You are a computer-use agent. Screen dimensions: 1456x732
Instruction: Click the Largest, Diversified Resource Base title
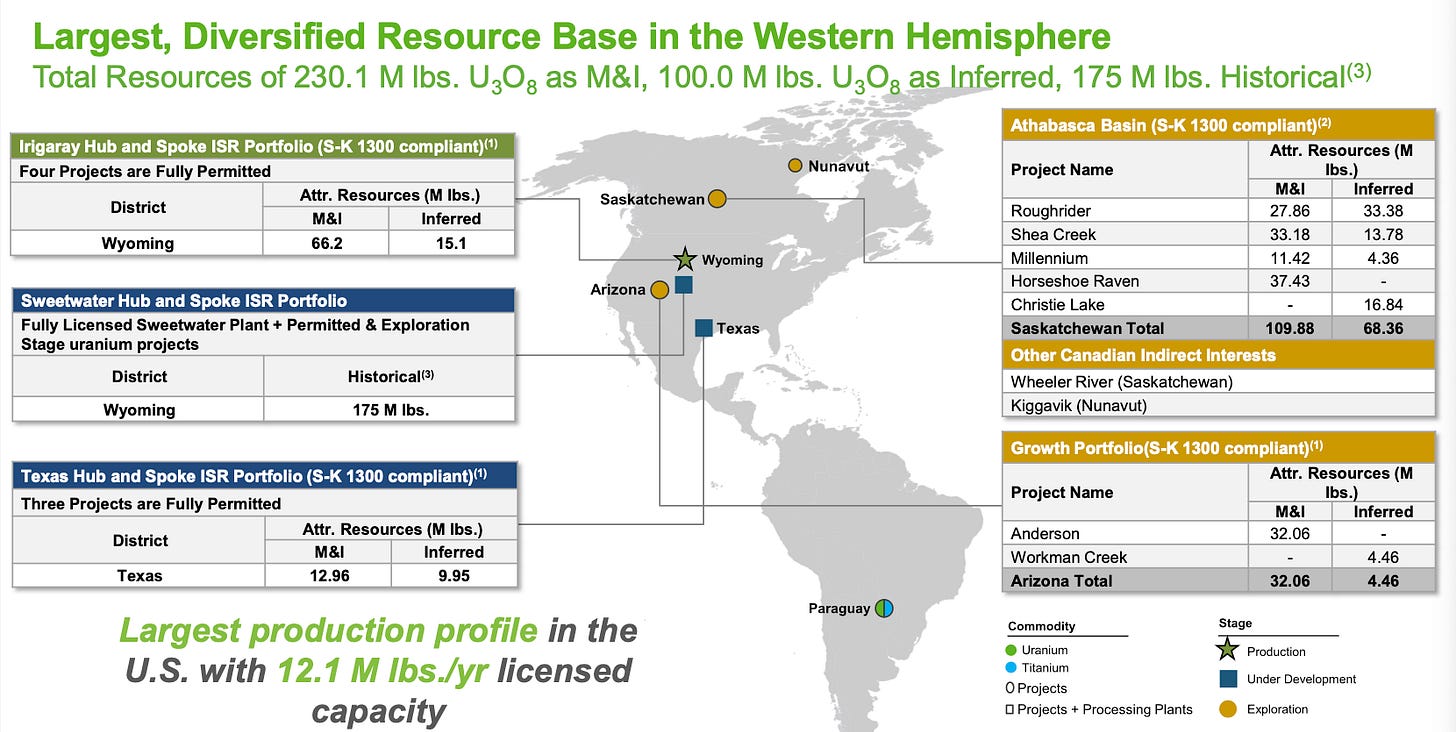[x=572, y=37]
